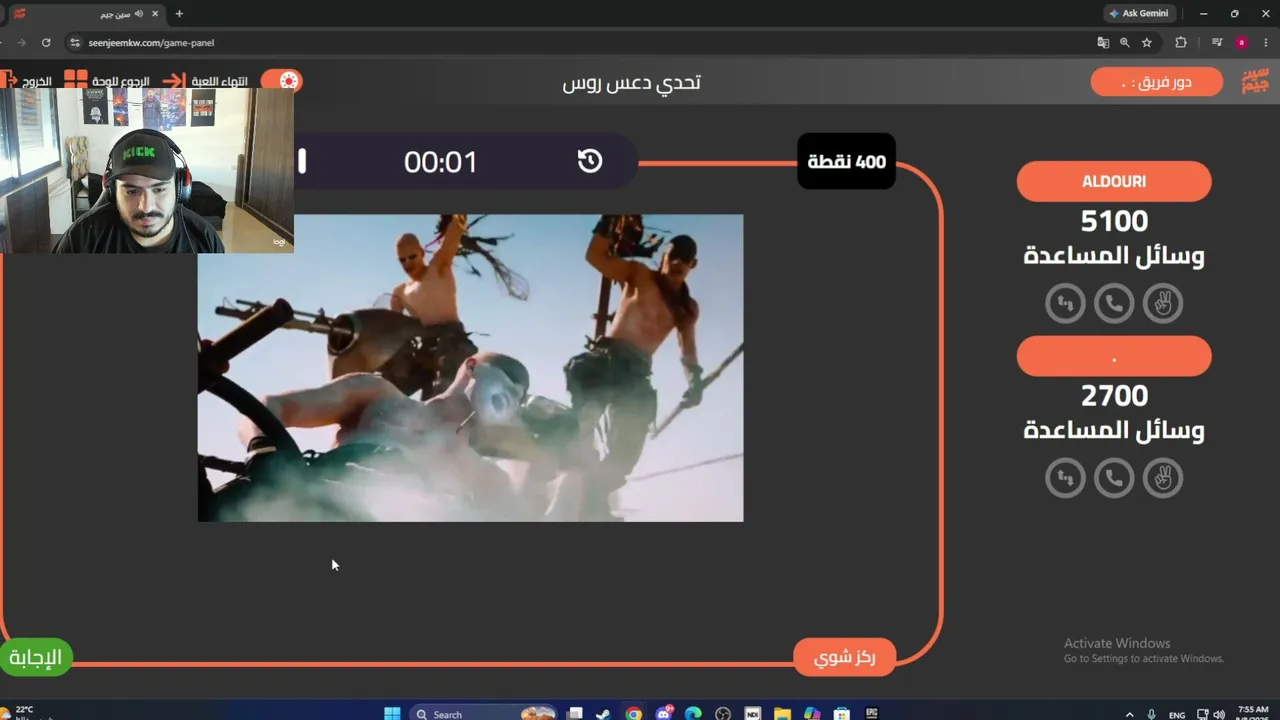Click the تحدي دعس روس title
The width and height of the screenshot is (1280, 720).
click(631, 82)
